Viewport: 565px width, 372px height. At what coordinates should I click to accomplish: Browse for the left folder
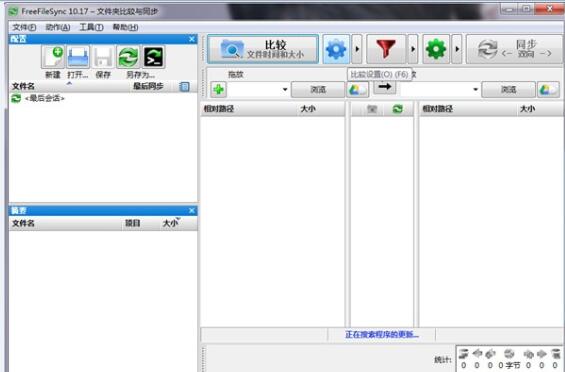(318, 89)
